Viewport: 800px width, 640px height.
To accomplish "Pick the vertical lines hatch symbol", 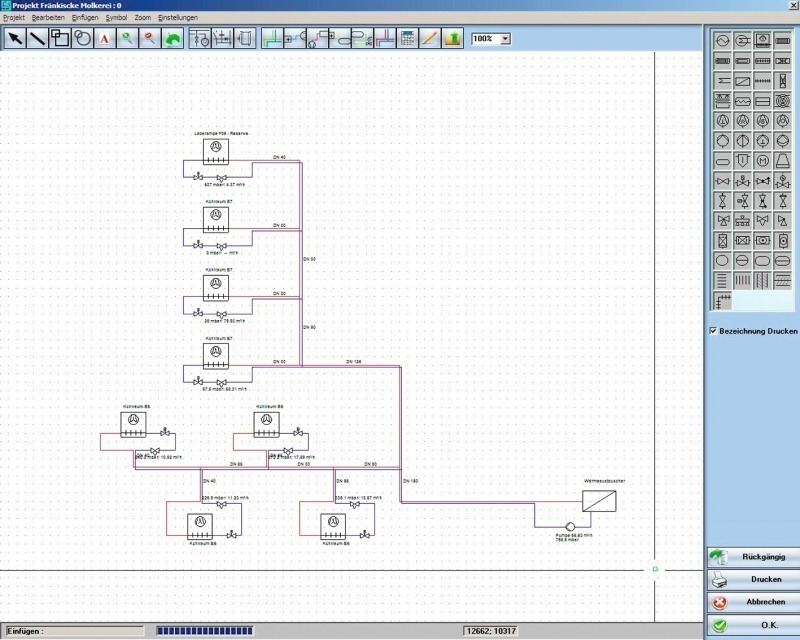I will click(742, 280).
